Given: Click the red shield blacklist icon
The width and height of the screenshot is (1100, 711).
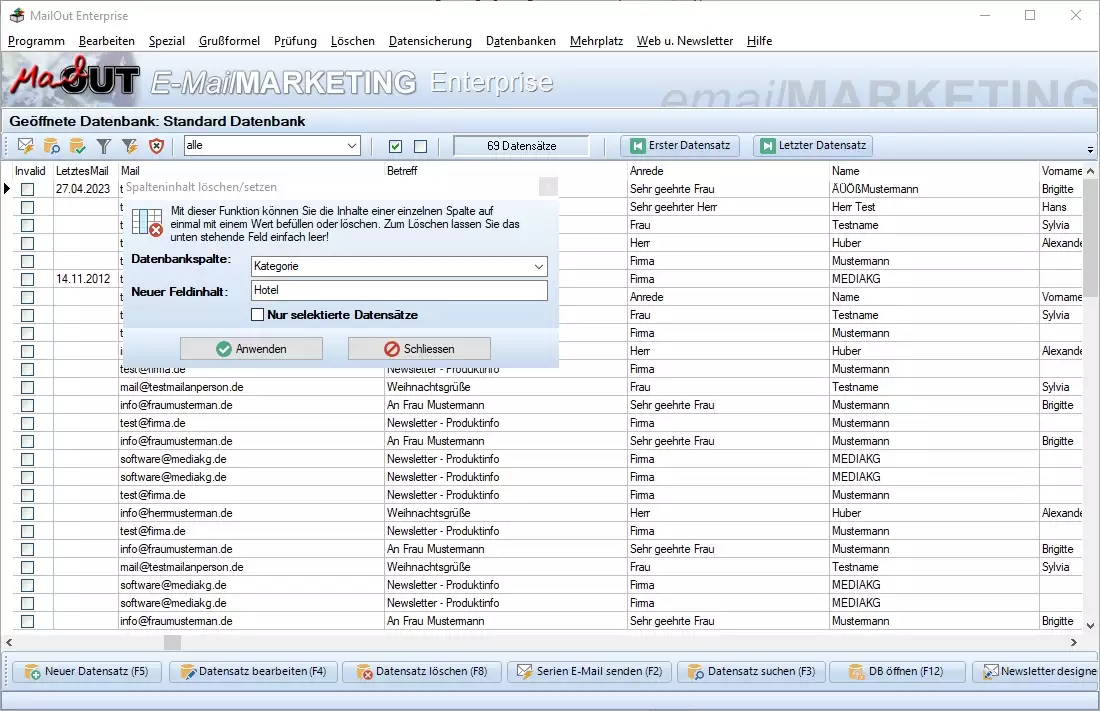Looking at the screenshot, I should point(156,146).
